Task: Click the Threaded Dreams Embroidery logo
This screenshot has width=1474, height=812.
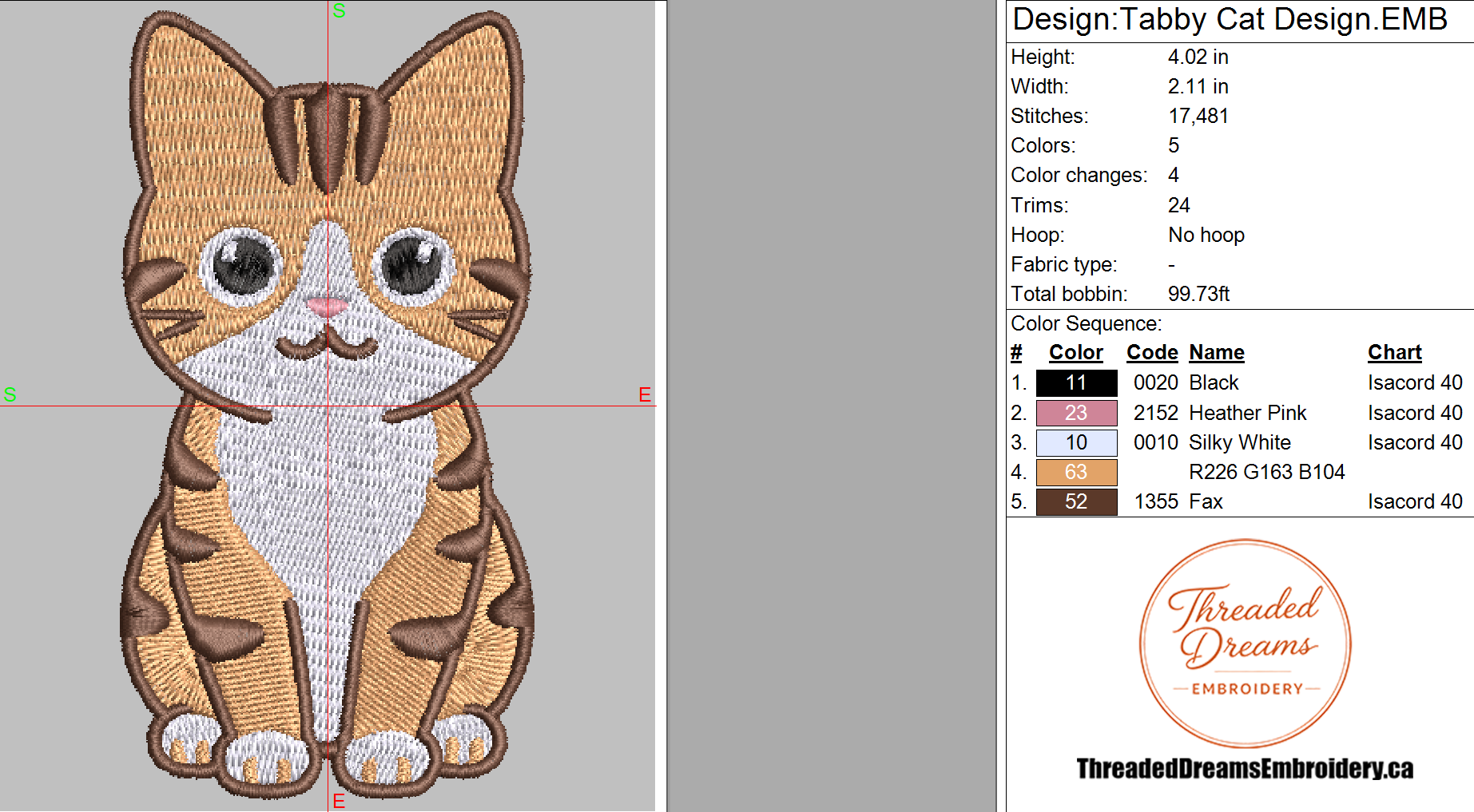Action: [x=1245, y=643]
